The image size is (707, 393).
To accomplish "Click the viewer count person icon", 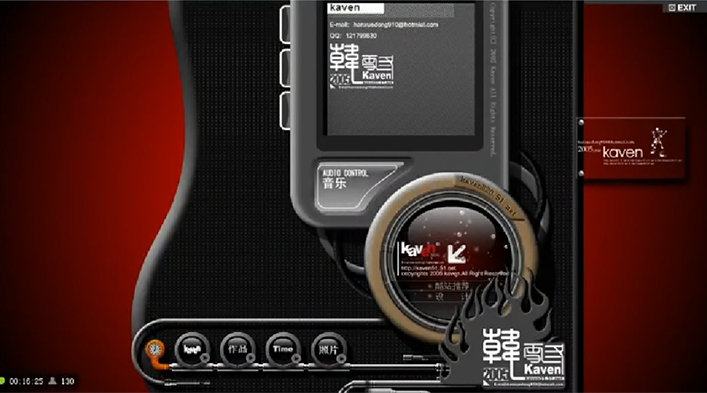I will [52, 381].
